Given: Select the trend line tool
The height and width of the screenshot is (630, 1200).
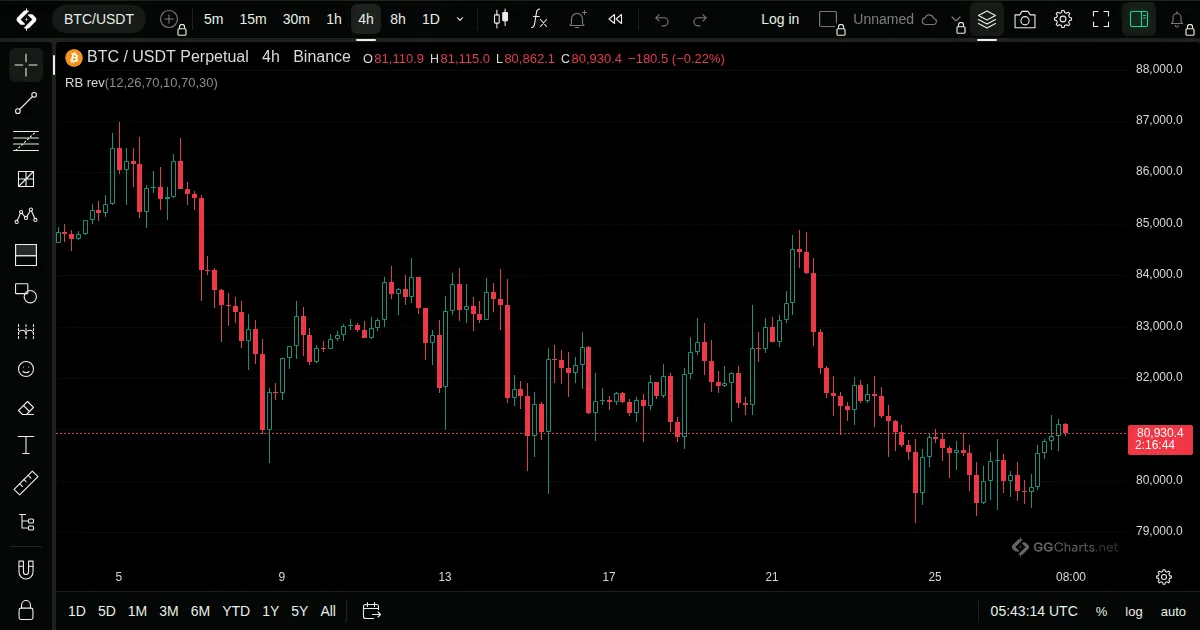Looking at the screenshot, I should coord(26,103).
